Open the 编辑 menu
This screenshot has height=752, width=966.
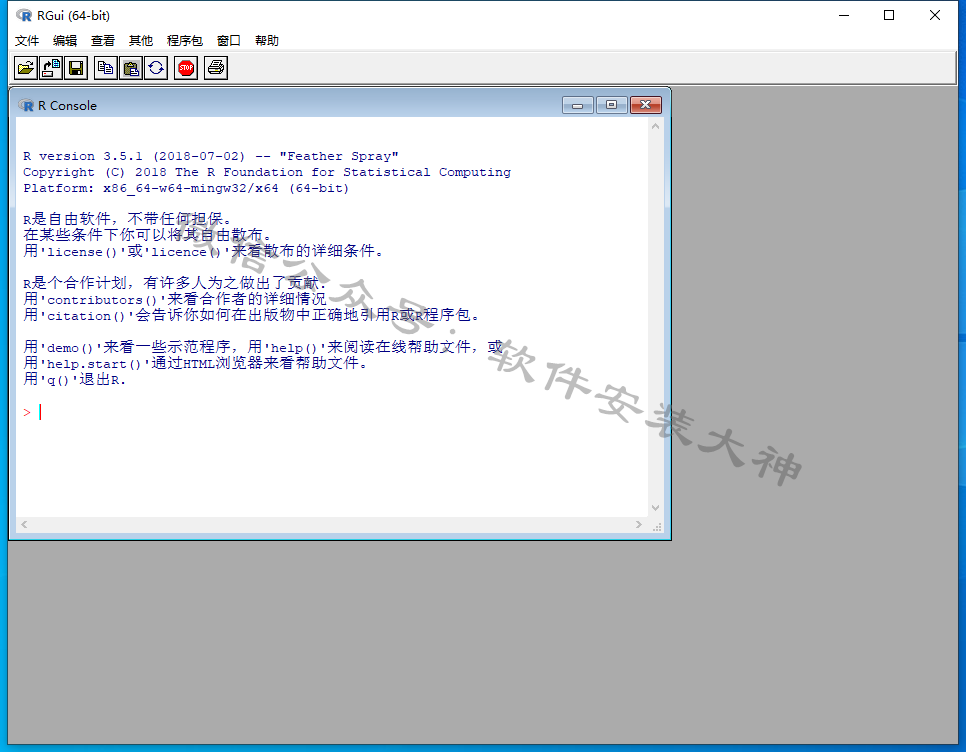tap(65, 41)
